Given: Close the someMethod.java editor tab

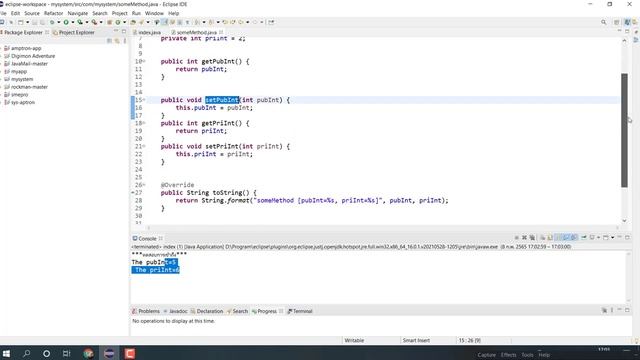Looking at the screenshot, I should coord(221,32).
